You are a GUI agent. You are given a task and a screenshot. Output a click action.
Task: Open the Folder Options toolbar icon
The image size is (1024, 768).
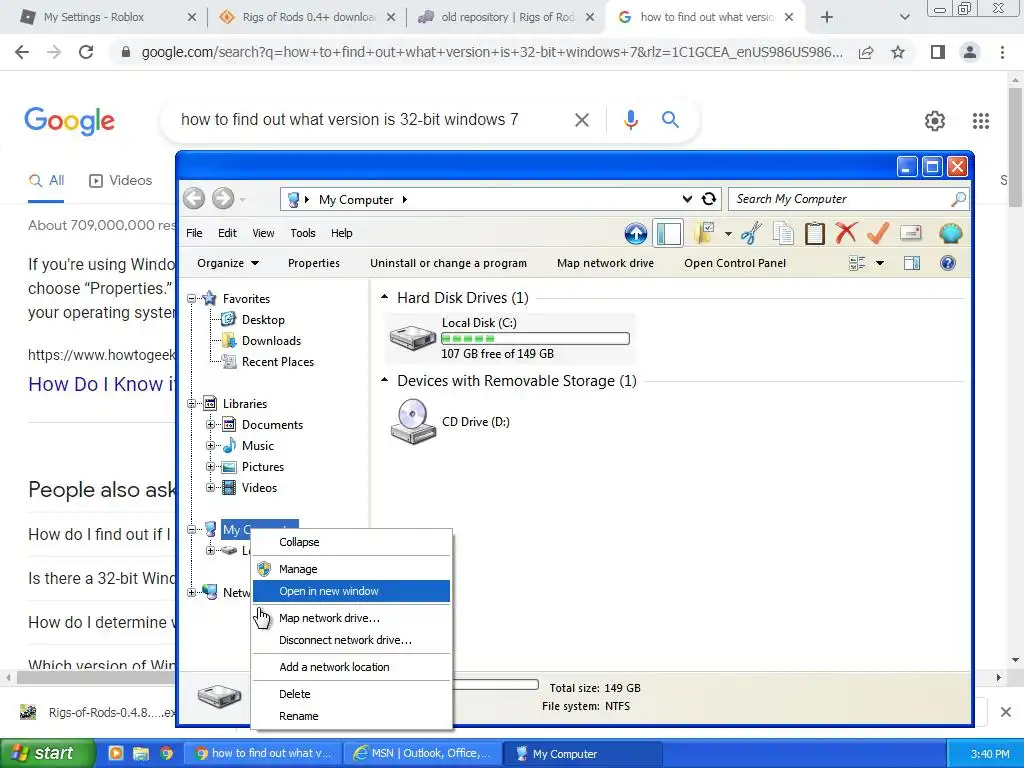pos(705,233)
